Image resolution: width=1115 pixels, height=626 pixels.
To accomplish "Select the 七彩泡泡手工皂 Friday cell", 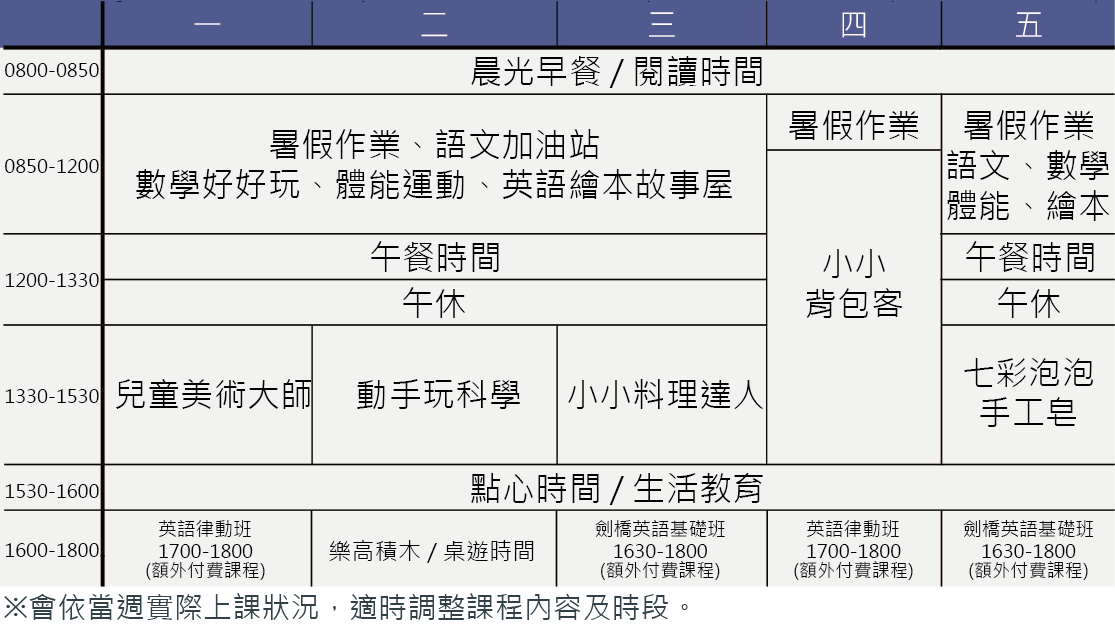I will [1028, 393].
